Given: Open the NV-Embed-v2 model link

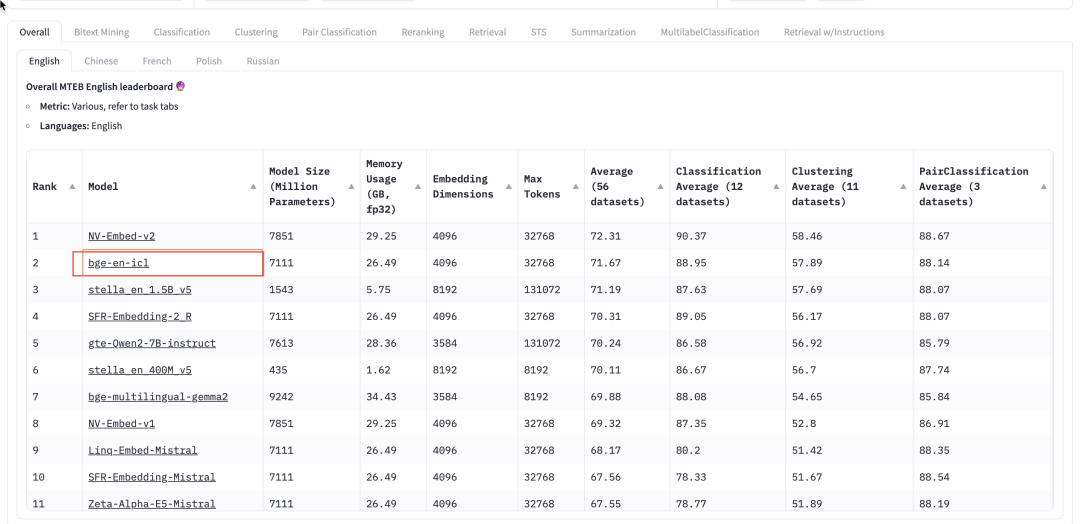Looking at the screenshot, I should [x=121, y=237].
